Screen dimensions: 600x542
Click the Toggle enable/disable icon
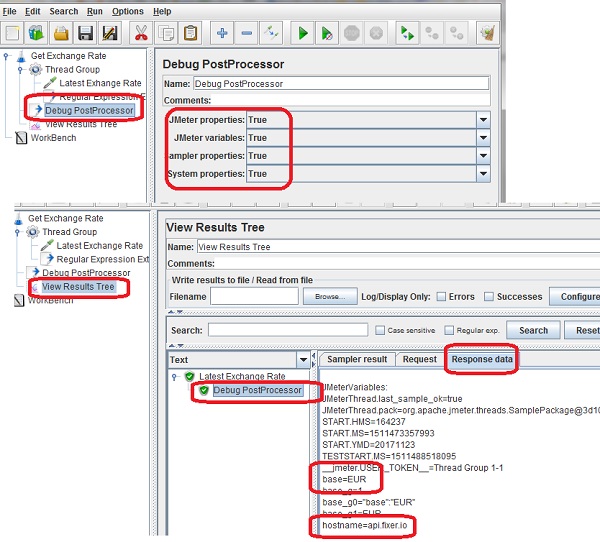[x=271, y=33]
